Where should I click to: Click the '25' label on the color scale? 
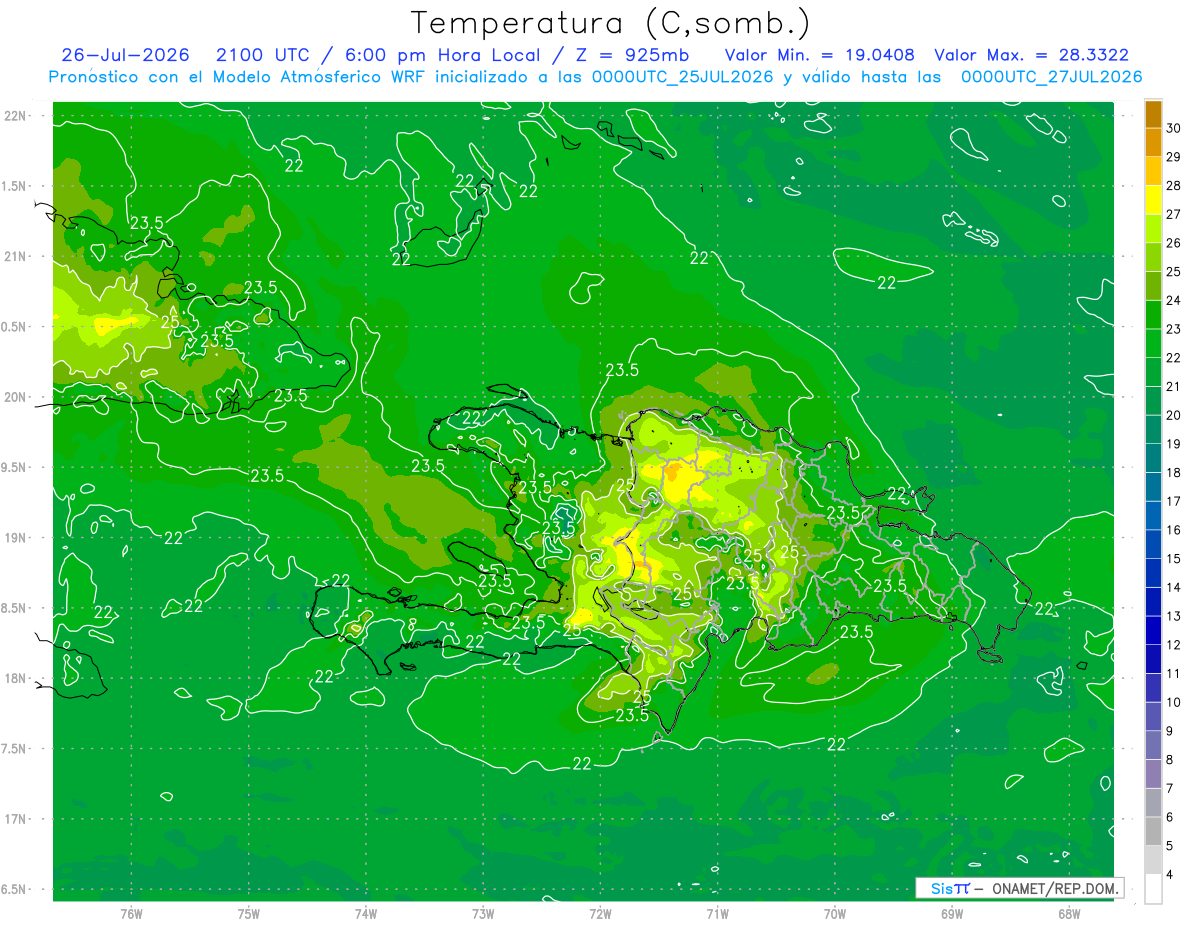coord(1173,271)
